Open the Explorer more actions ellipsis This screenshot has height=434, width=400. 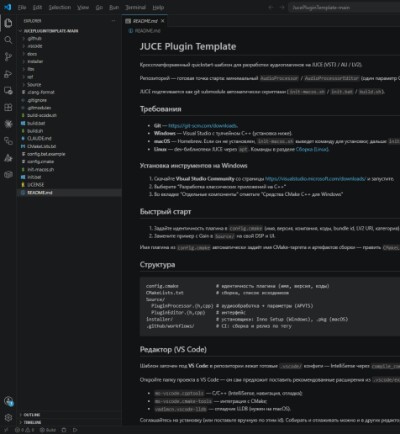pyautogui.click(x=113, y=21)
